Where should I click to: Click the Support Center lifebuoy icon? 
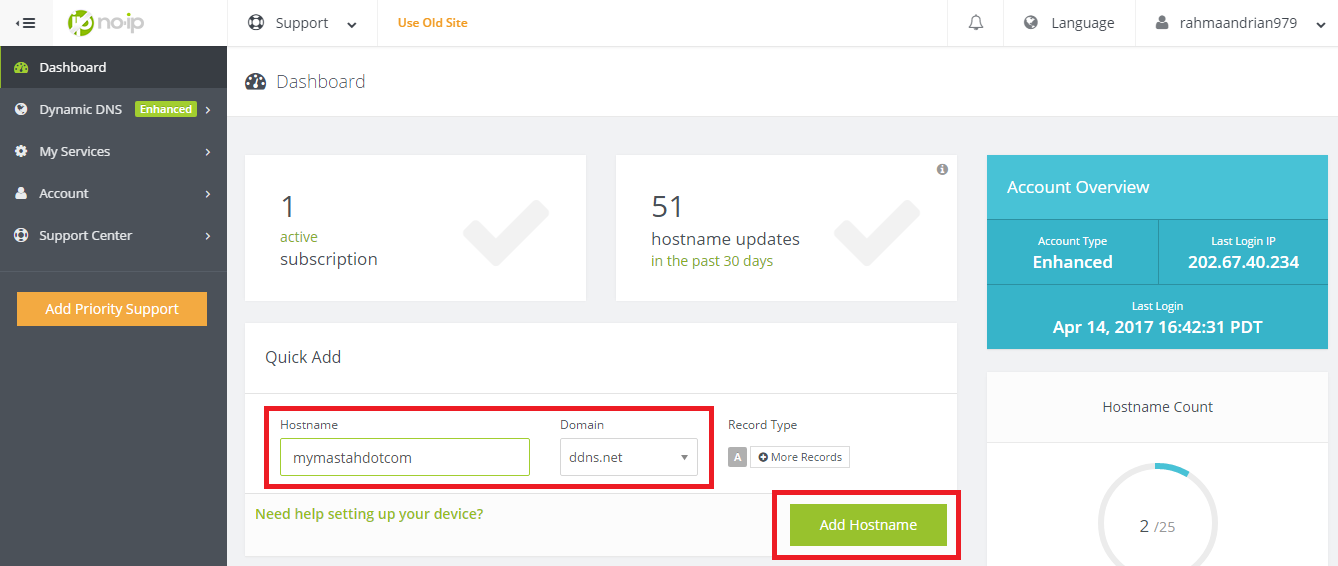tap(21, 236)
